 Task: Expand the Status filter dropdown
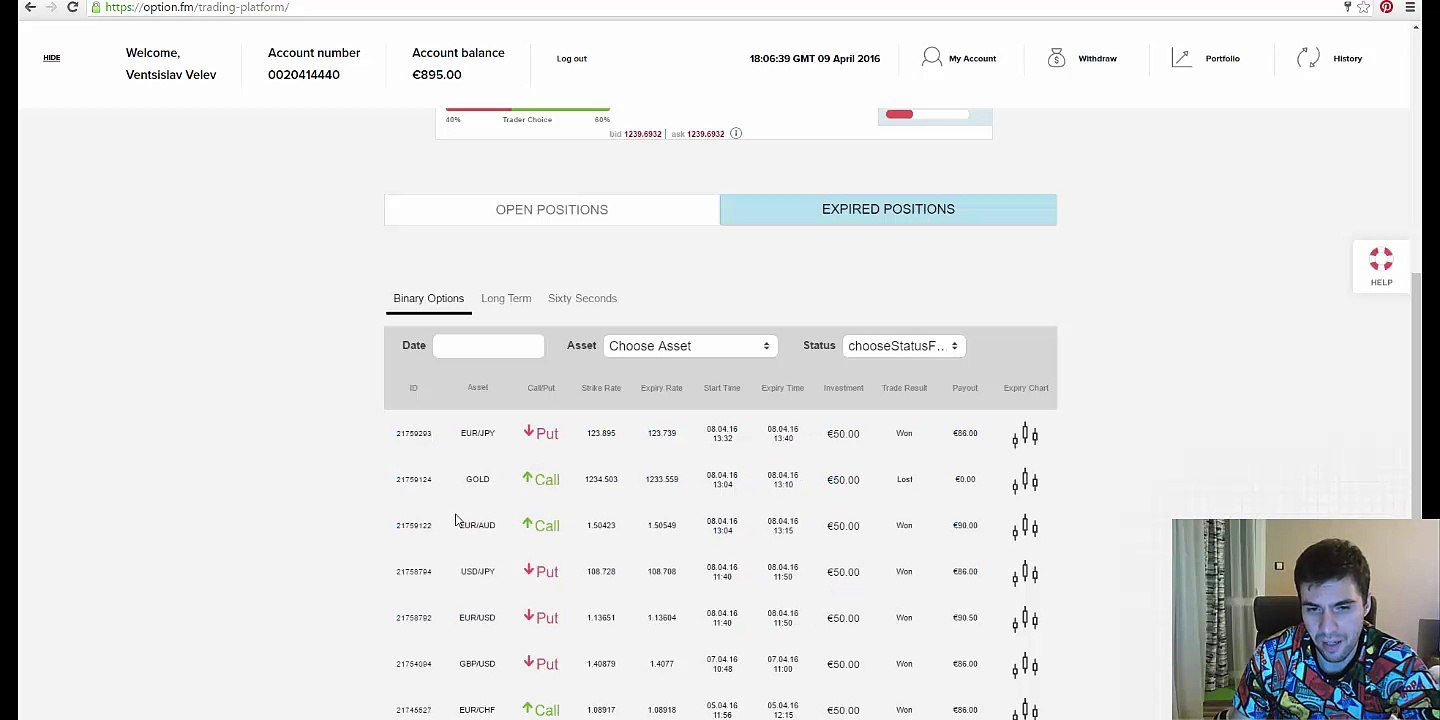tap(903, 346)
